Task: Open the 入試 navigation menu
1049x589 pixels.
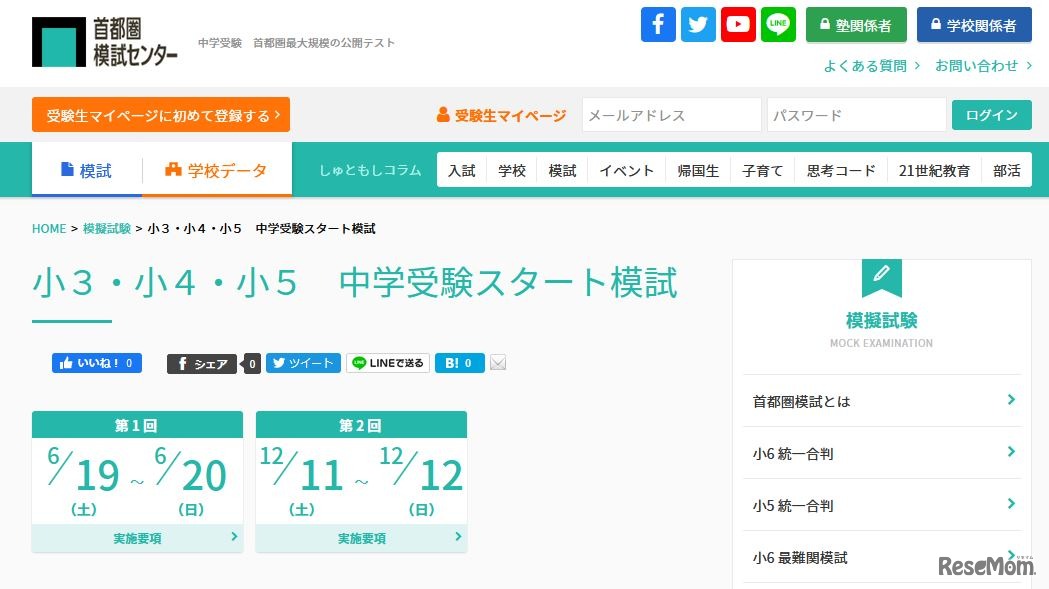Action: tap(461, 170)
